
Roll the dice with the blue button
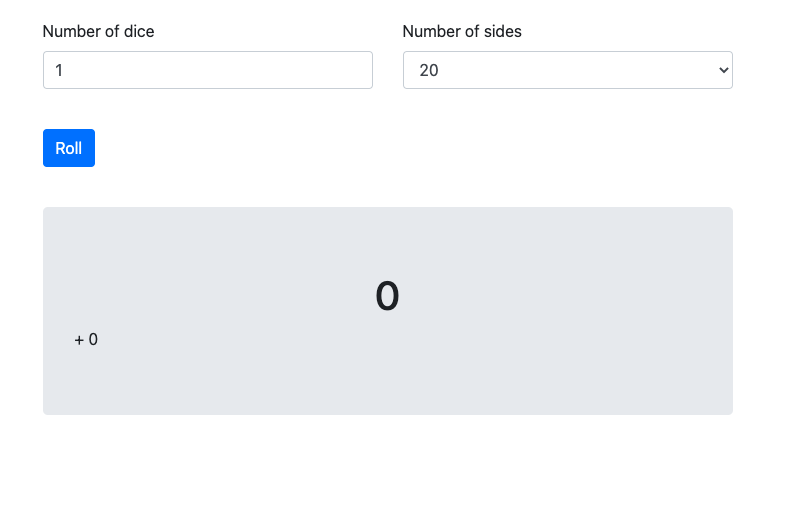(68, 148)
